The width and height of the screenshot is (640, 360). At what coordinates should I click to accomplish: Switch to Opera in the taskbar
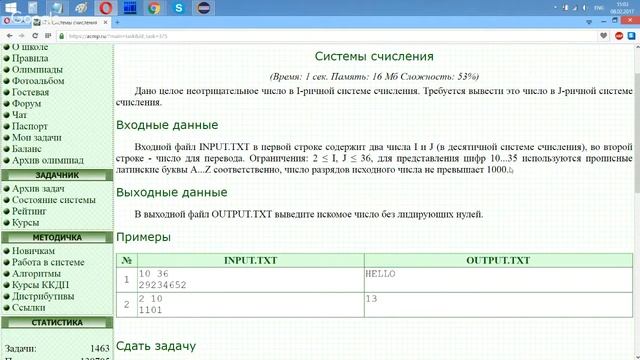click(x=106, y=8)
